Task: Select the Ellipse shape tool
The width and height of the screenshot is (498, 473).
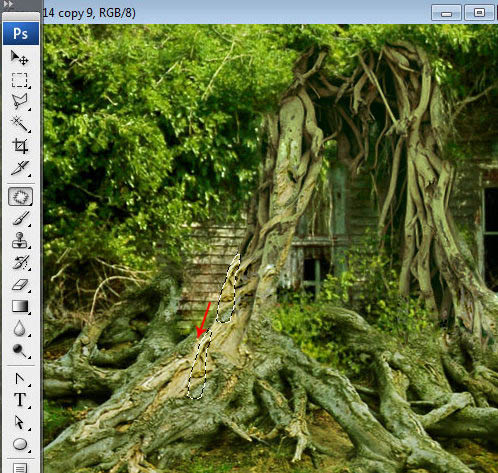Action: coord(20,444)
